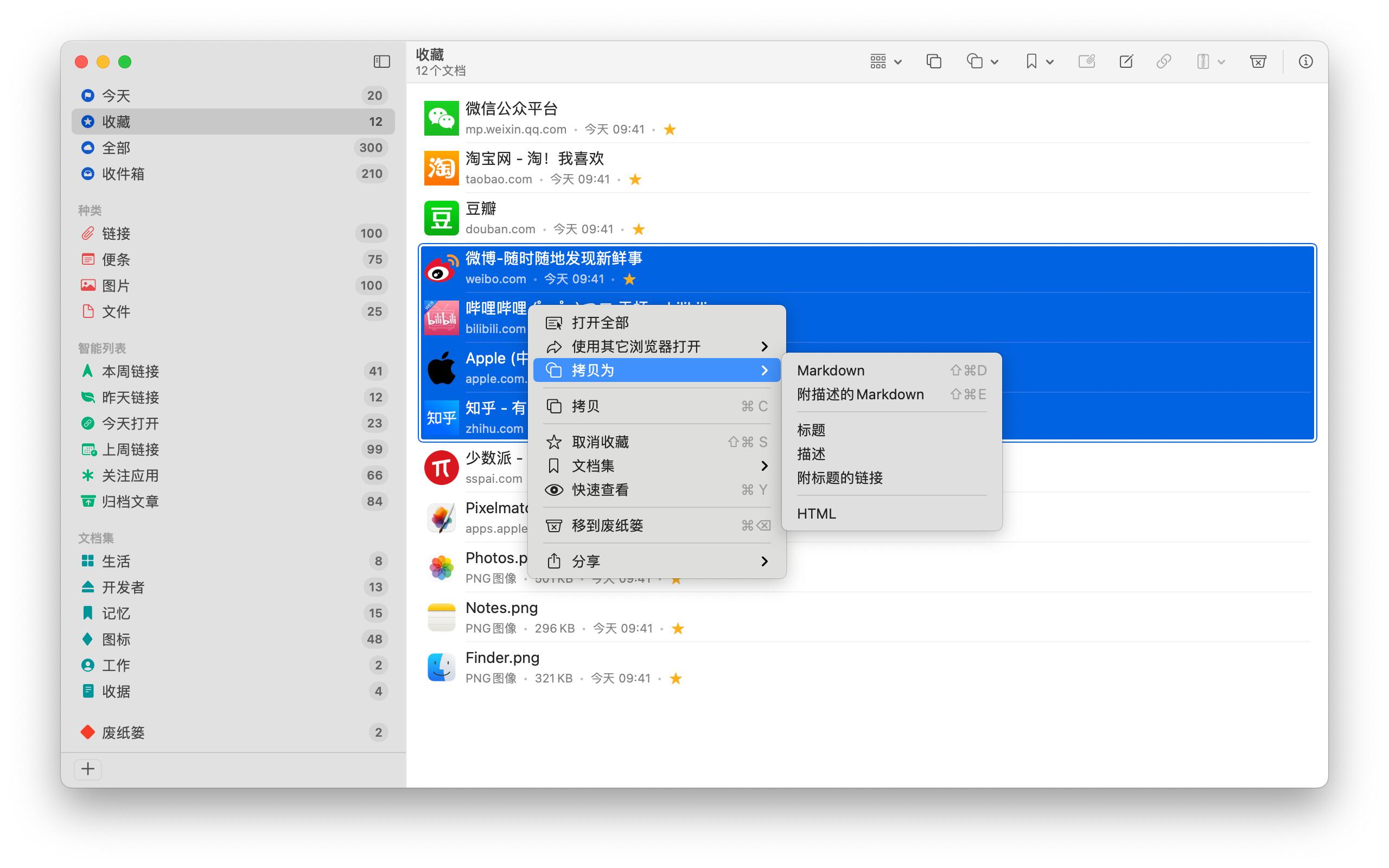This screenshot has height=868, width=1389.
Task: Click the new note compose icon
Action: coord(1125,61)
